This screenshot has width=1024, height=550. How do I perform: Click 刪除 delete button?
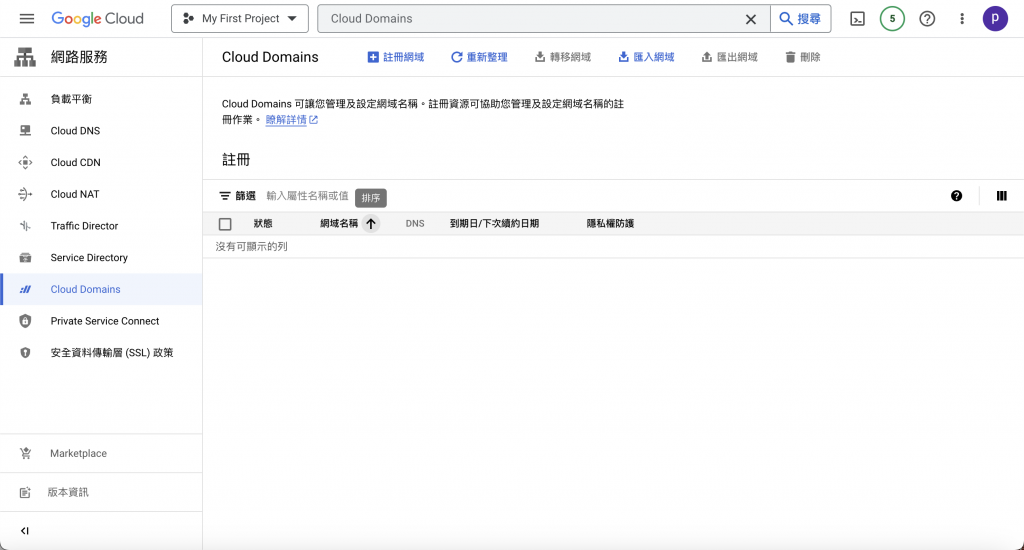tap(803, 57)
